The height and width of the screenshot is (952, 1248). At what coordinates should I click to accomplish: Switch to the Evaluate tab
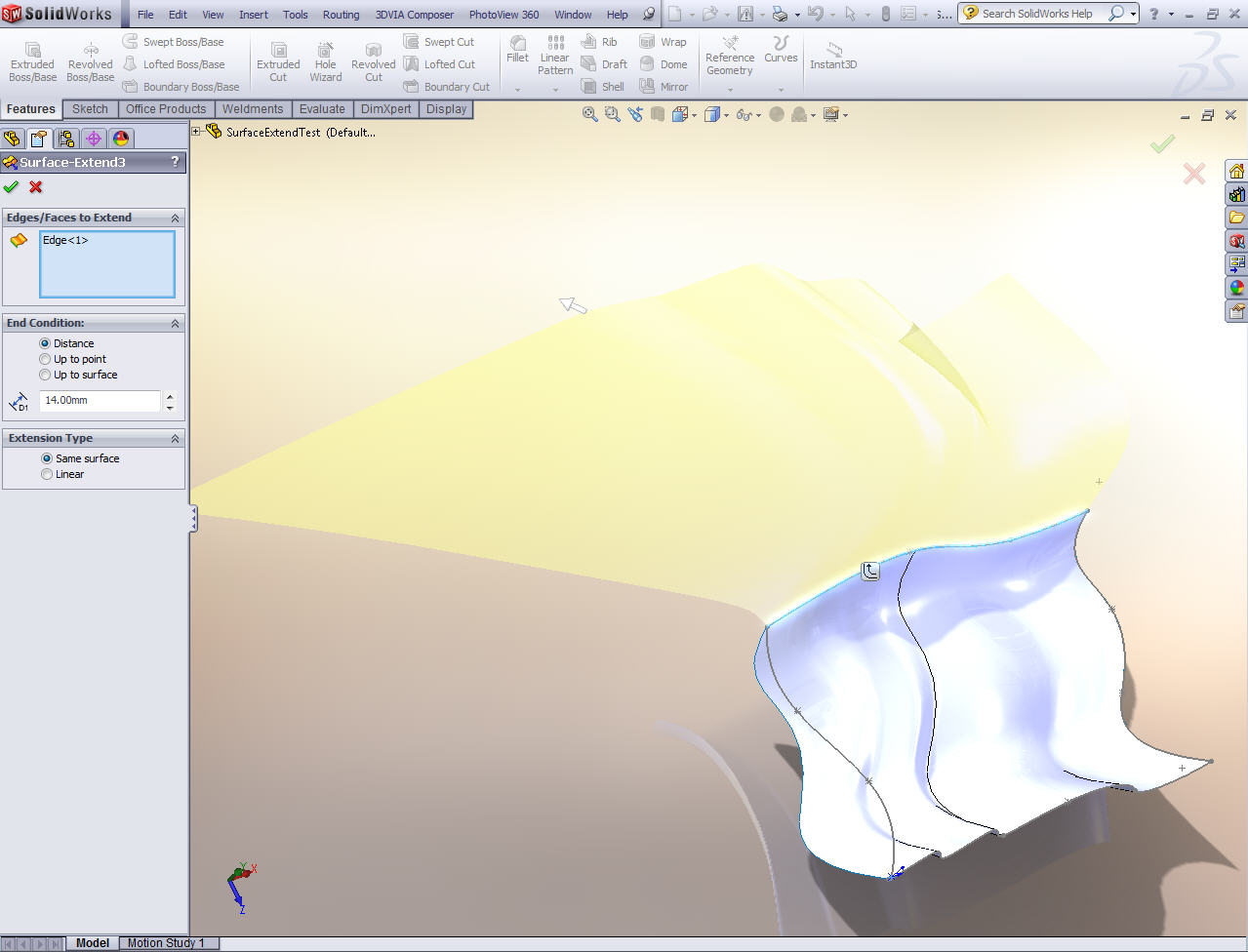[322, 109]
